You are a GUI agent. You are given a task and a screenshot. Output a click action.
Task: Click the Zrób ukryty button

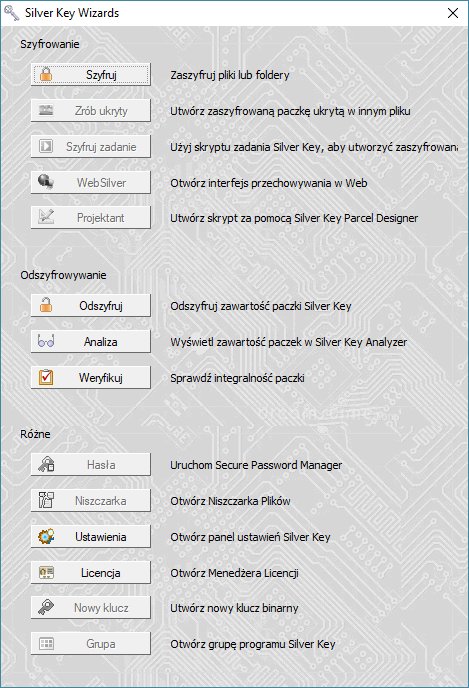91,110
